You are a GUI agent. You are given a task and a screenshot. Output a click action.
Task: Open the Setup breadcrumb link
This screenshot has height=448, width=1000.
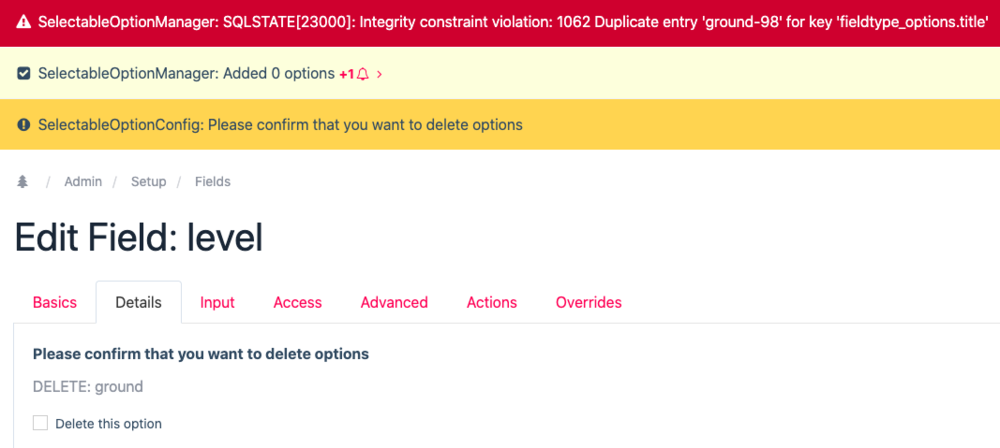pos(148,181)
